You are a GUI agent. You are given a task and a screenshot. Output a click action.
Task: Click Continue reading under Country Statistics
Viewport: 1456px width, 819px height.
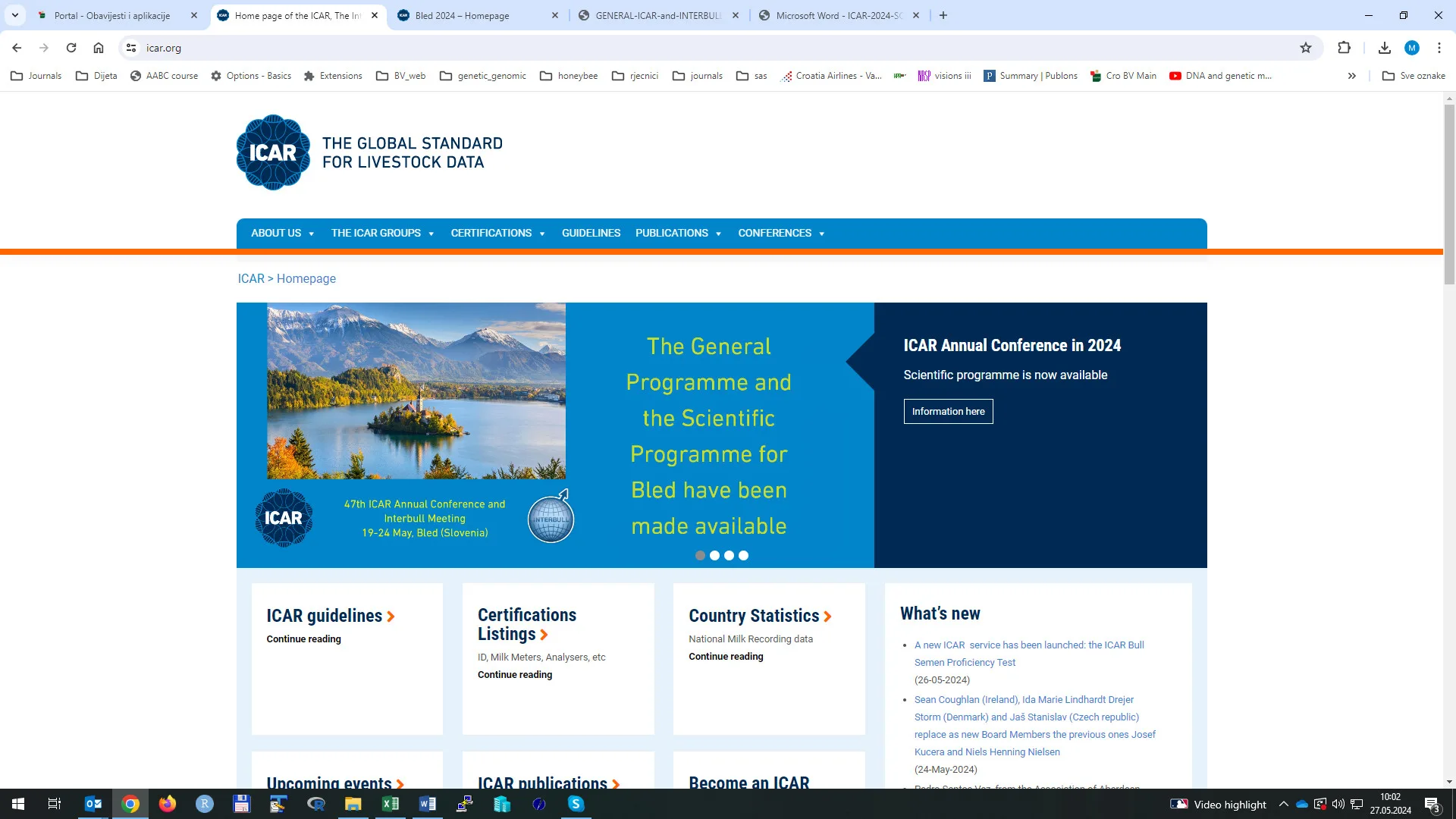pos(726,657)
